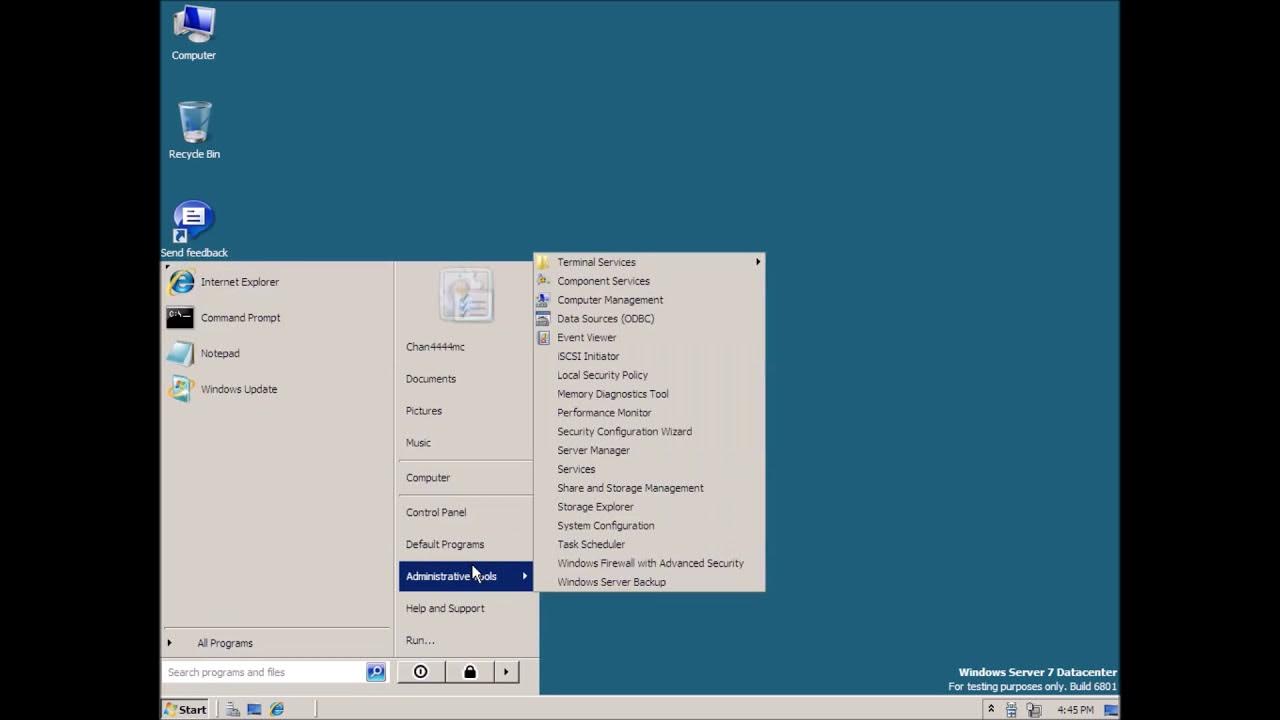
Task: Open the Computer desktop icon
Action: (194, 34)
